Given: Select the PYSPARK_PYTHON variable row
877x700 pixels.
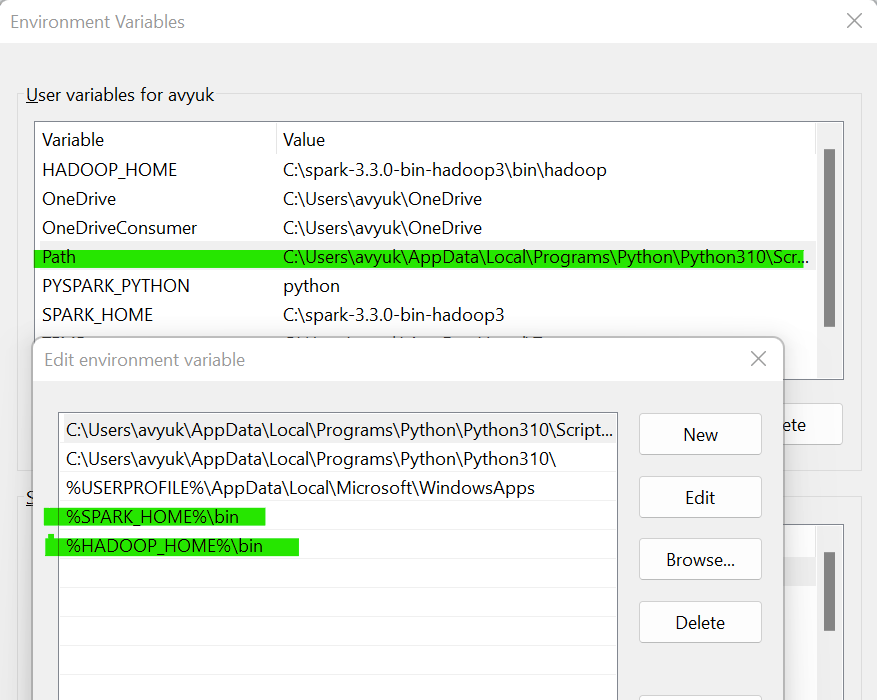Looking at the screenshot, I should click(425, 286).
